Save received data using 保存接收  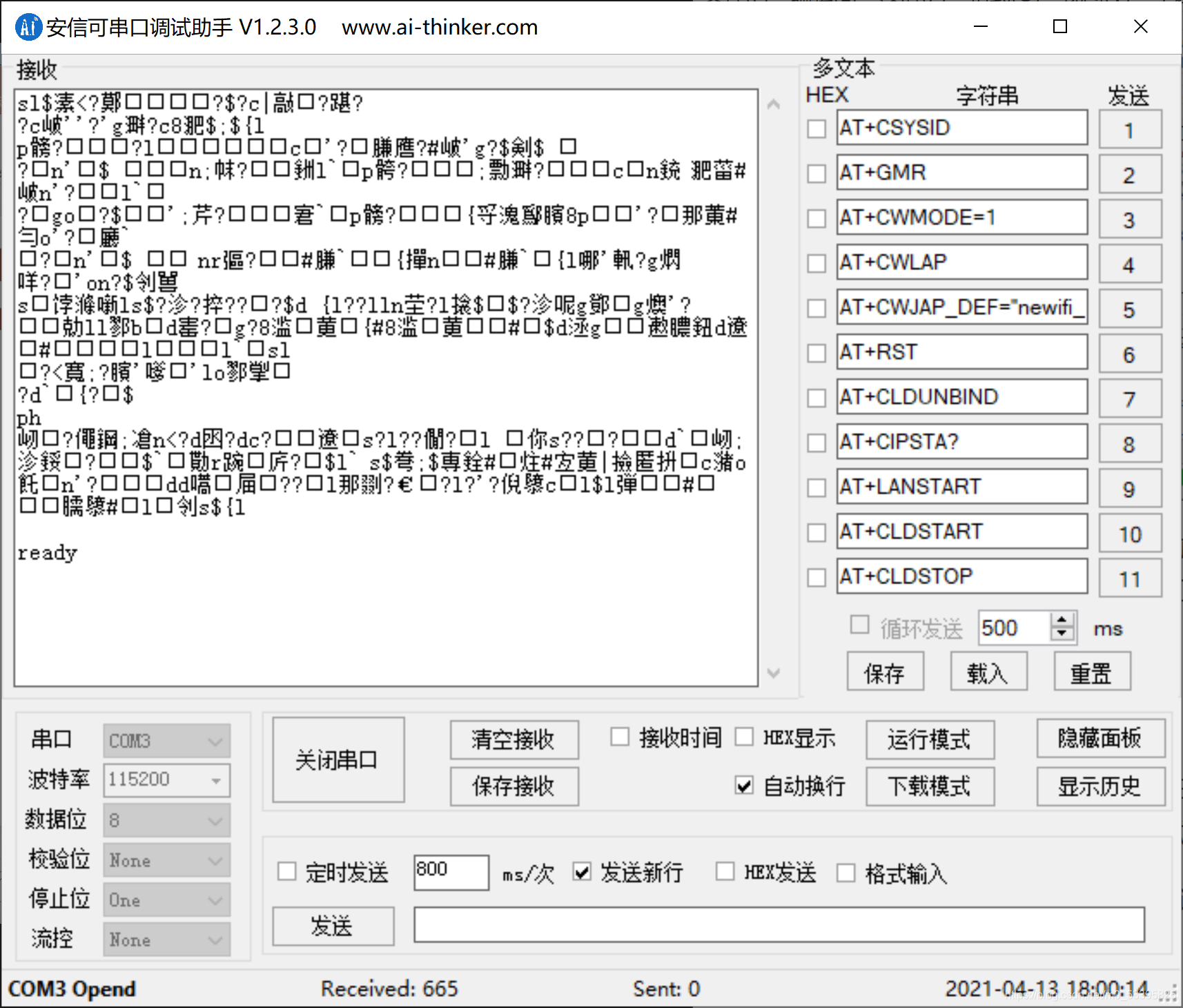point(514,786)
